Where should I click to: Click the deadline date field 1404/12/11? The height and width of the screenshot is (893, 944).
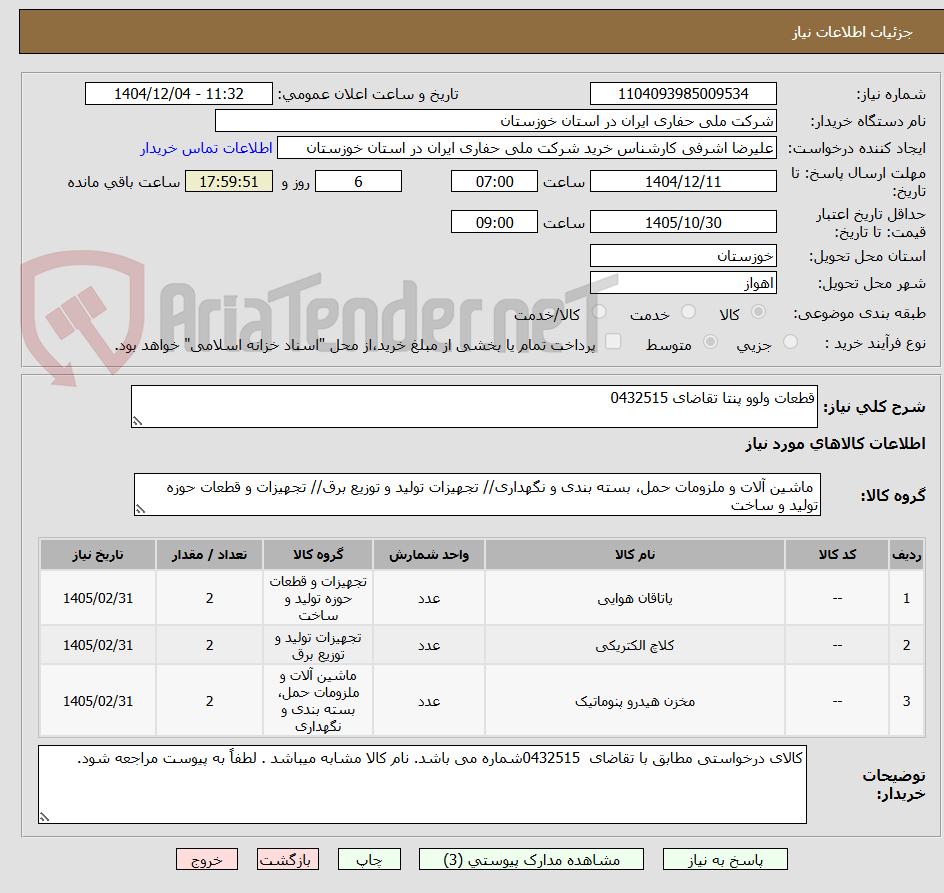click(x=683, y=181)
